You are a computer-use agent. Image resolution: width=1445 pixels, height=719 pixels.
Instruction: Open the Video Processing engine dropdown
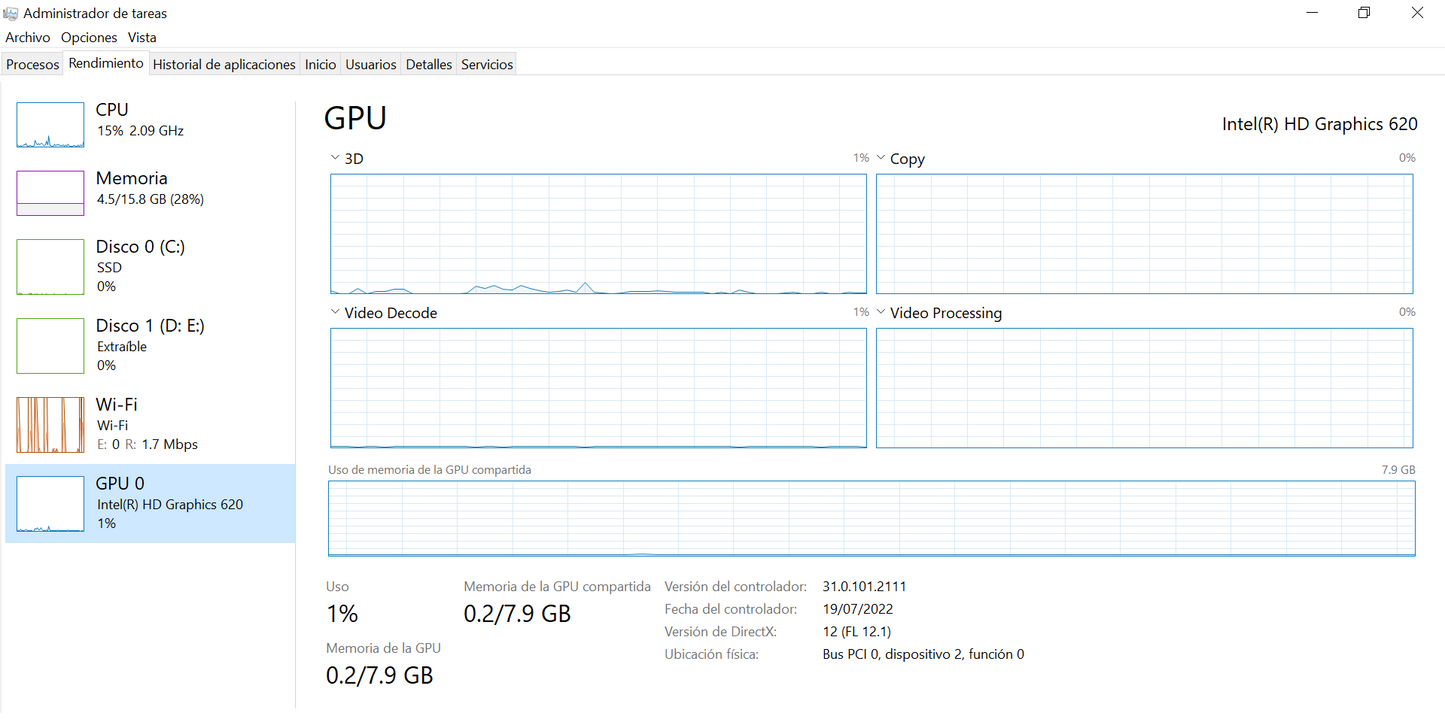point(881,312)
